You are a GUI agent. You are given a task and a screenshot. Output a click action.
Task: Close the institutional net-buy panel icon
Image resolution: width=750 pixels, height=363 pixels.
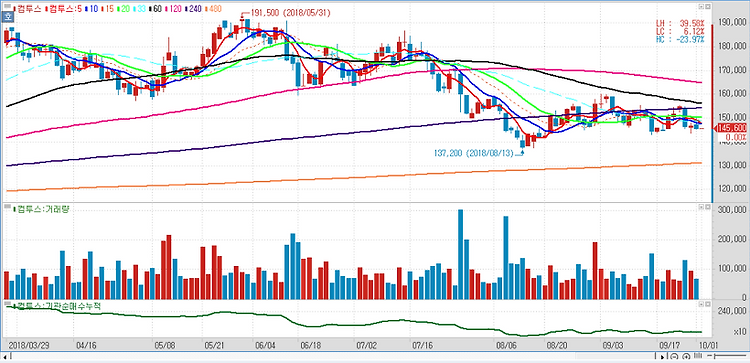pos(707,304)
